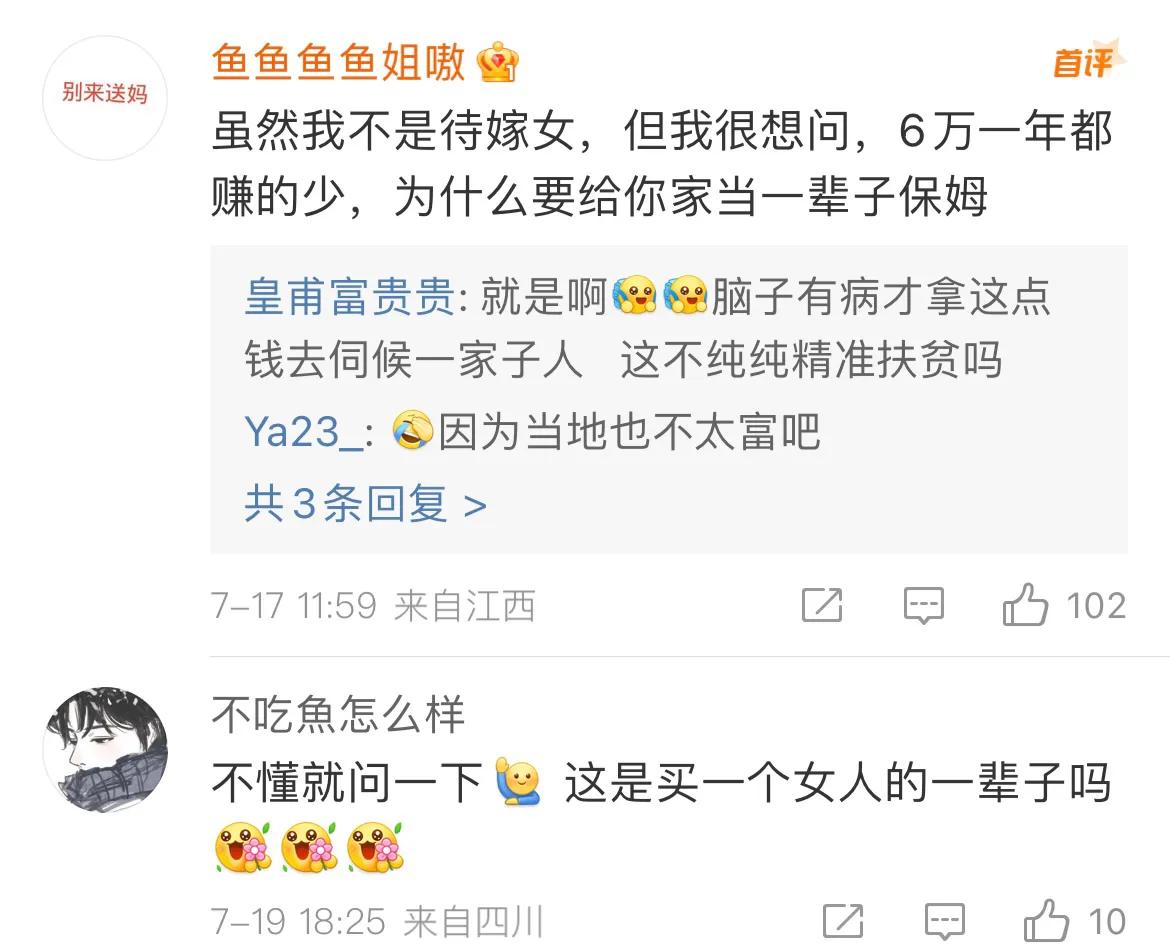Tap the 首评 first-comment badge

point(1088,61)
